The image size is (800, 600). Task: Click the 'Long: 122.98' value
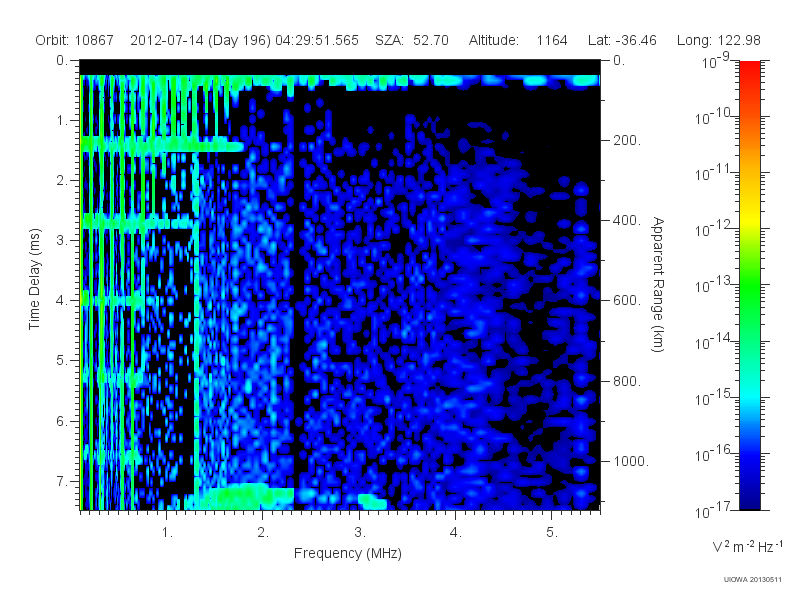(718, 40)
